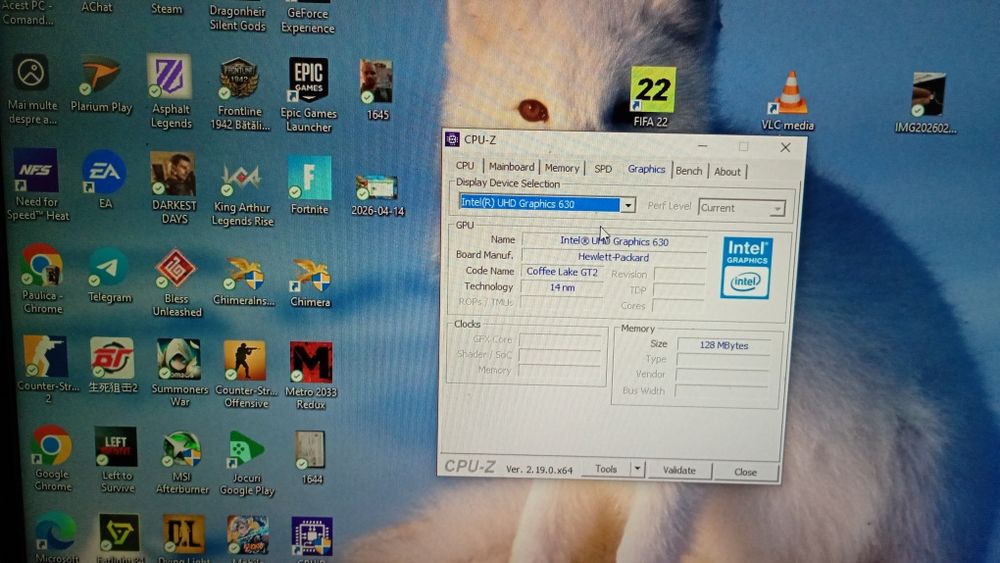Click the Hewlett-Packard board manufacturer field

(614, 257)
